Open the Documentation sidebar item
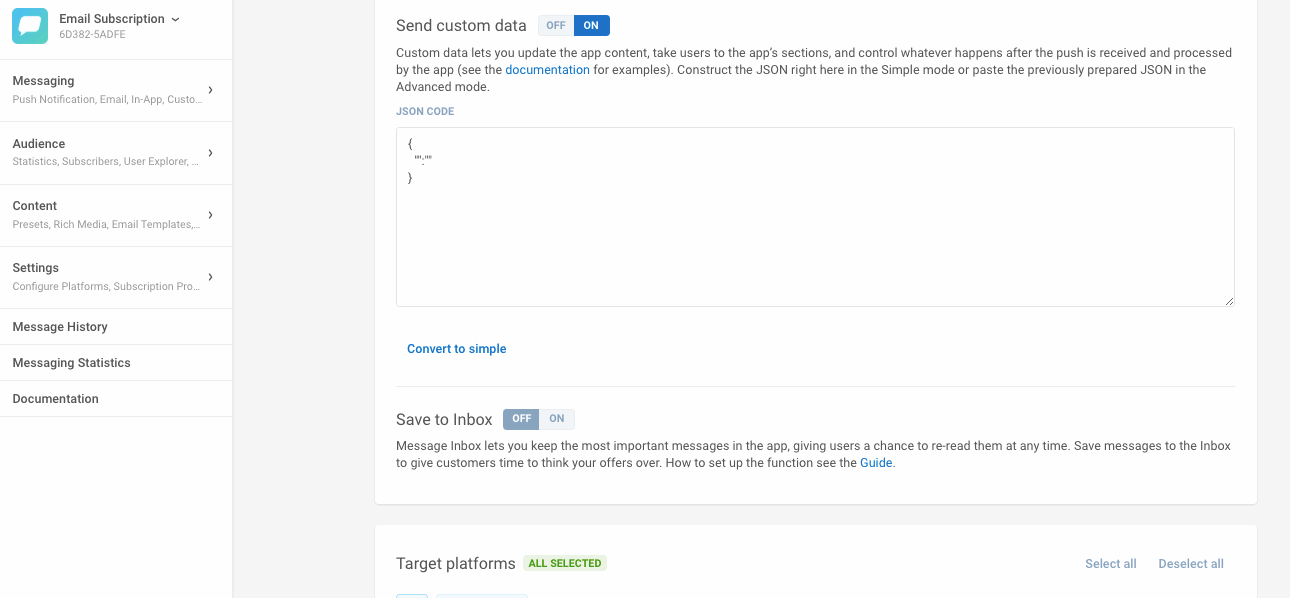This screenshot has height=598, width=1290. click(x=55, y=399)
